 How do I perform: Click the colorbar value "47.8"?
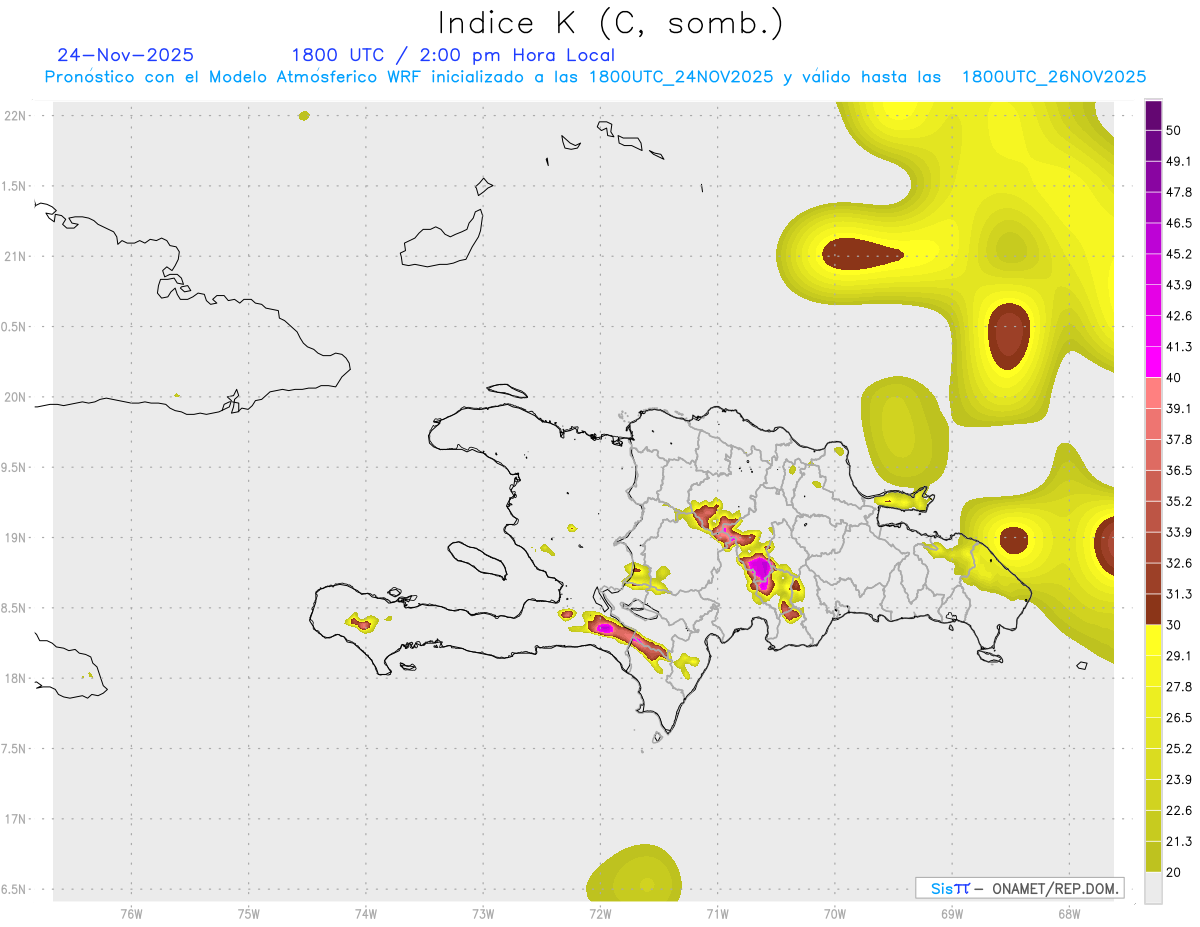point(1179,192)
